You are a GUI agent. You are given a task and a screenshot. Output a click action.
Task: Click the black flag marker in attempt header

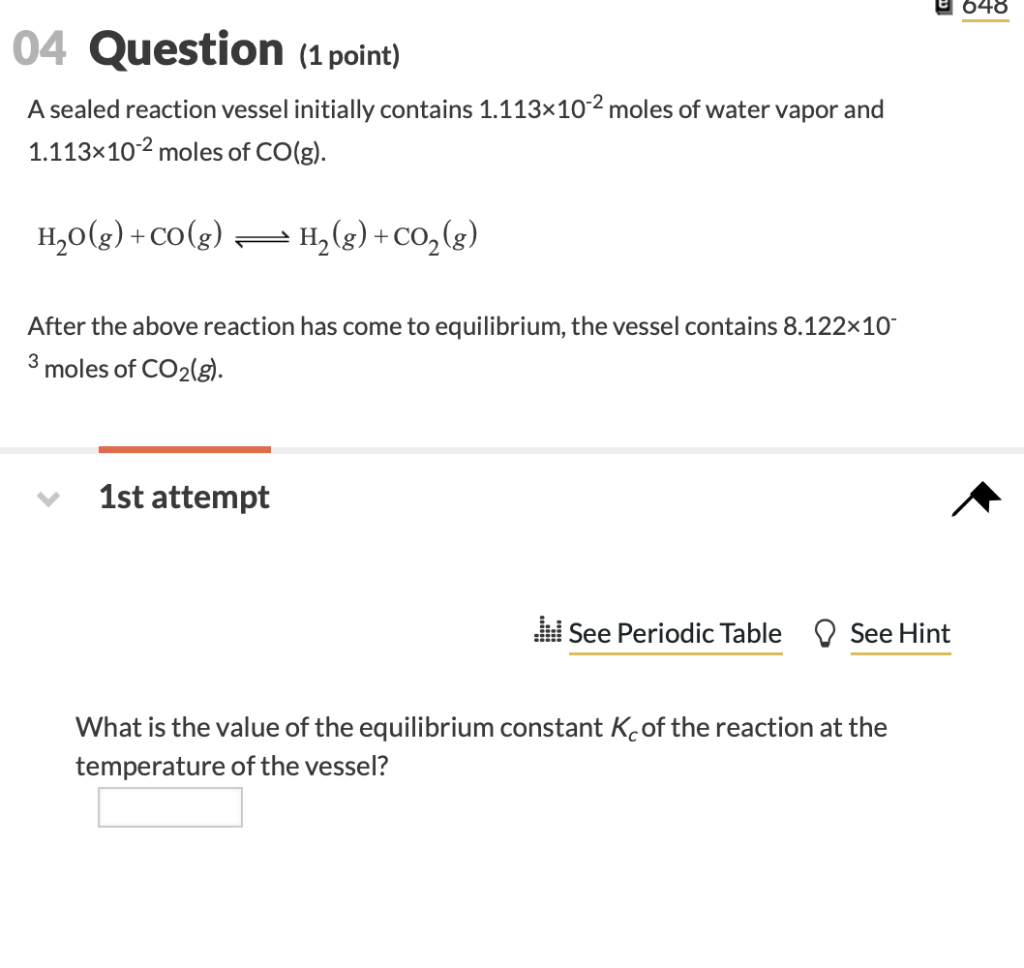[975, 497]
